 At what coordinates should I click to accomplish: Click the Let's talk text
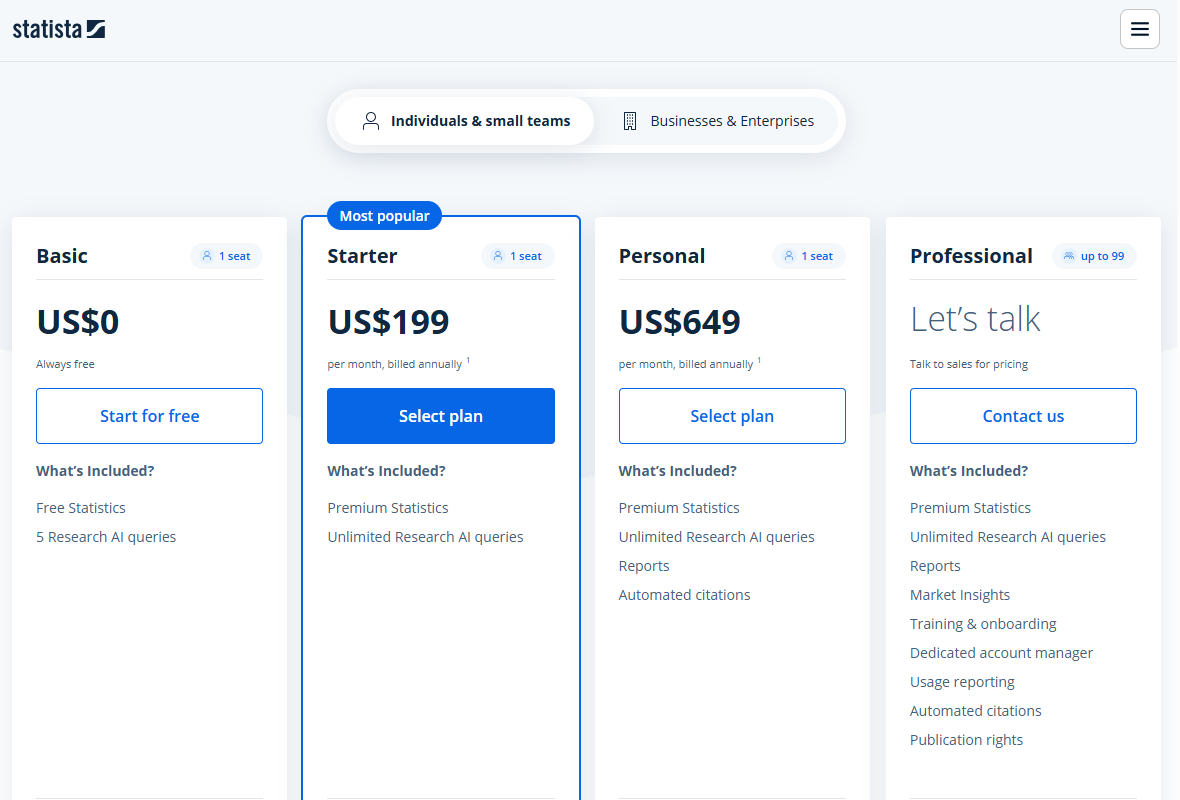[x=975, y=319]
